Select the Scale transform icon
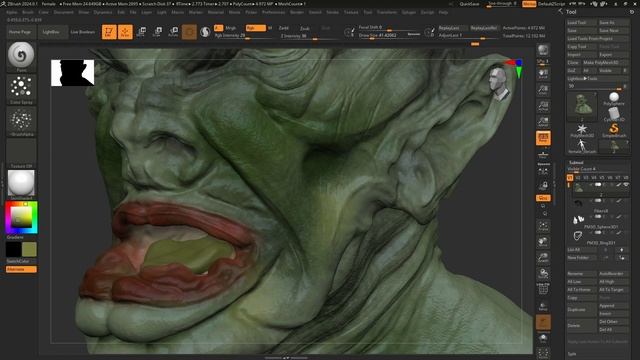This screenshot has width=640, height=360. pyautogui.click(x=158, y=32)
